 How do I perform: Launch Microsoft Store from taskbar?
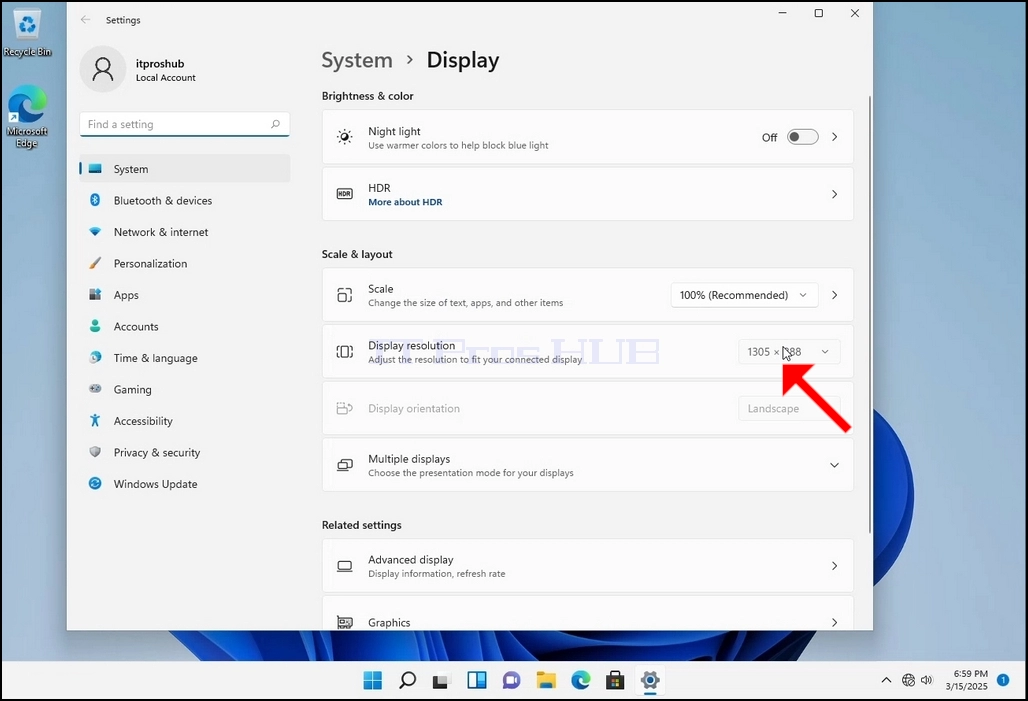[x=615, y=681]
